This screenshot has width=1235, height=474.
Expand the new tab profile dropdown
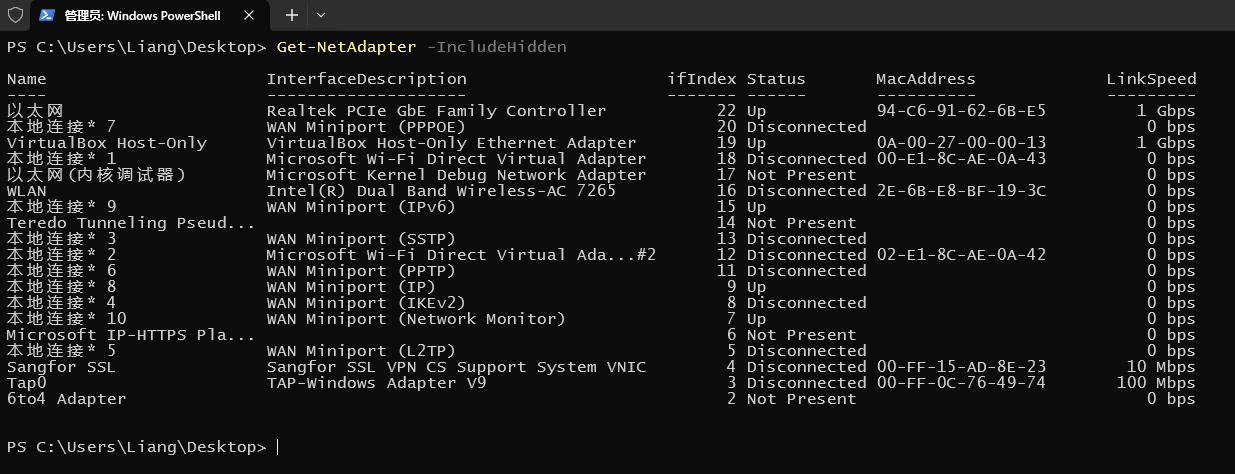click(320, 15)
